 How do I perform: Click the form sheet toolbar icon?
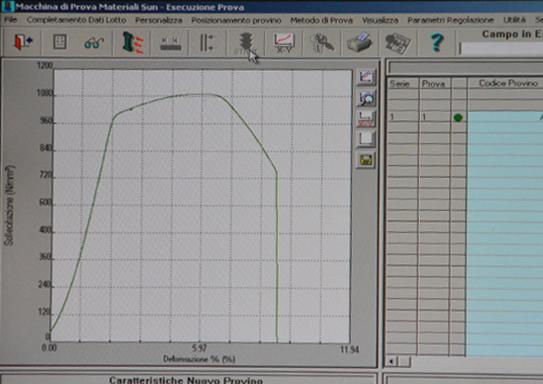coord(60,42)
